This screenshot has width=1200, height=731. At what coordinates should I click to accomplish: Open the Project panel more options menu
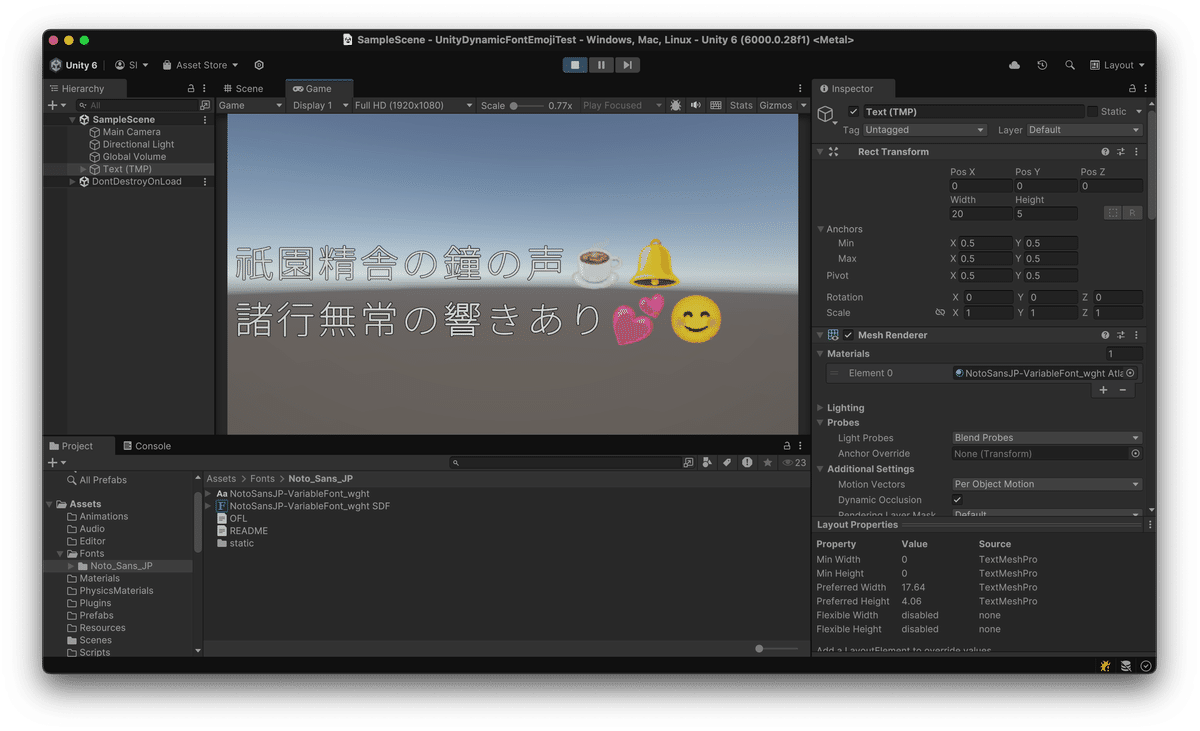[800, 446]
